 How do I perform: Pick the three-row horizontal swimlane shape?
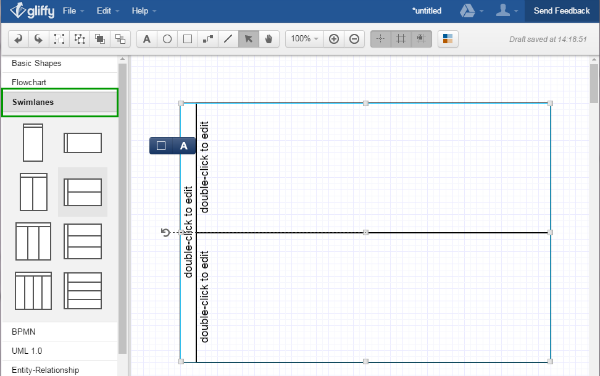pos(83,241)
